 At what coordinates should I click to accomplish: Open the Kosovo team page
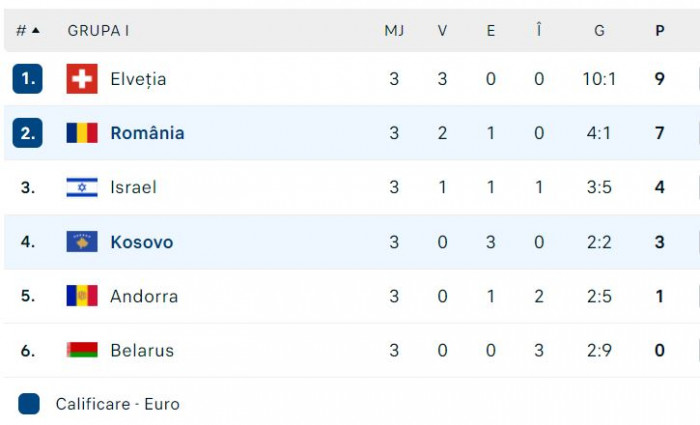tap(141, 242)
